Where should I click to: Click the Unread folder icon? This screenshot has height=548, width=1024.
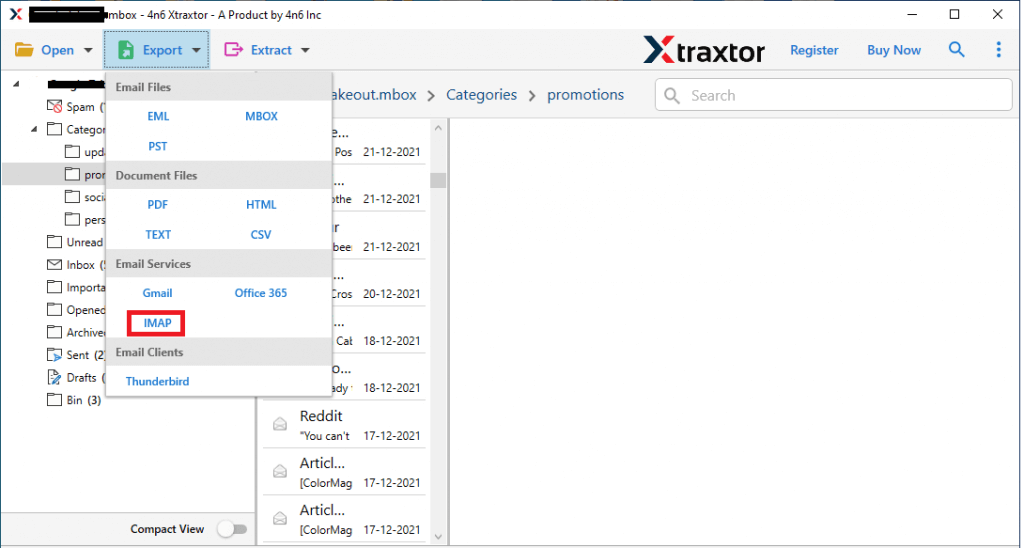(55, 242)
